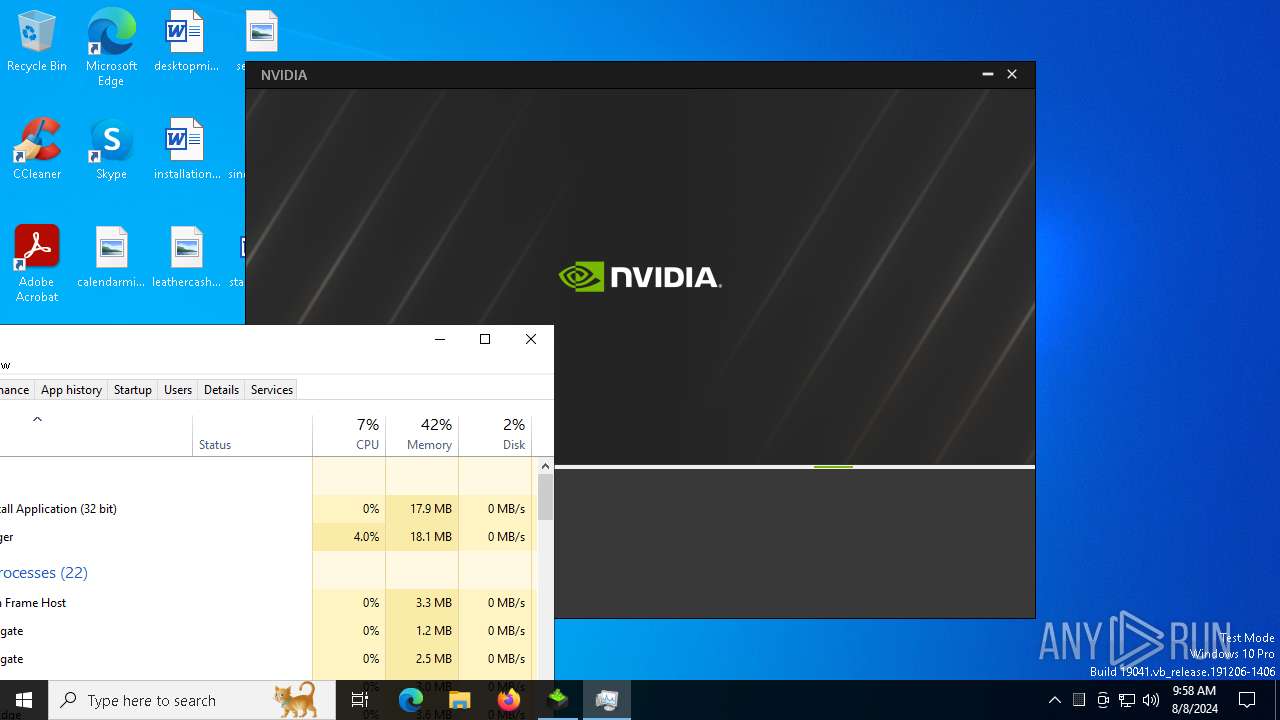Select the Frame Host process row
The width and height of the screenshot is (1280, 720).
[x=266, y=603]
